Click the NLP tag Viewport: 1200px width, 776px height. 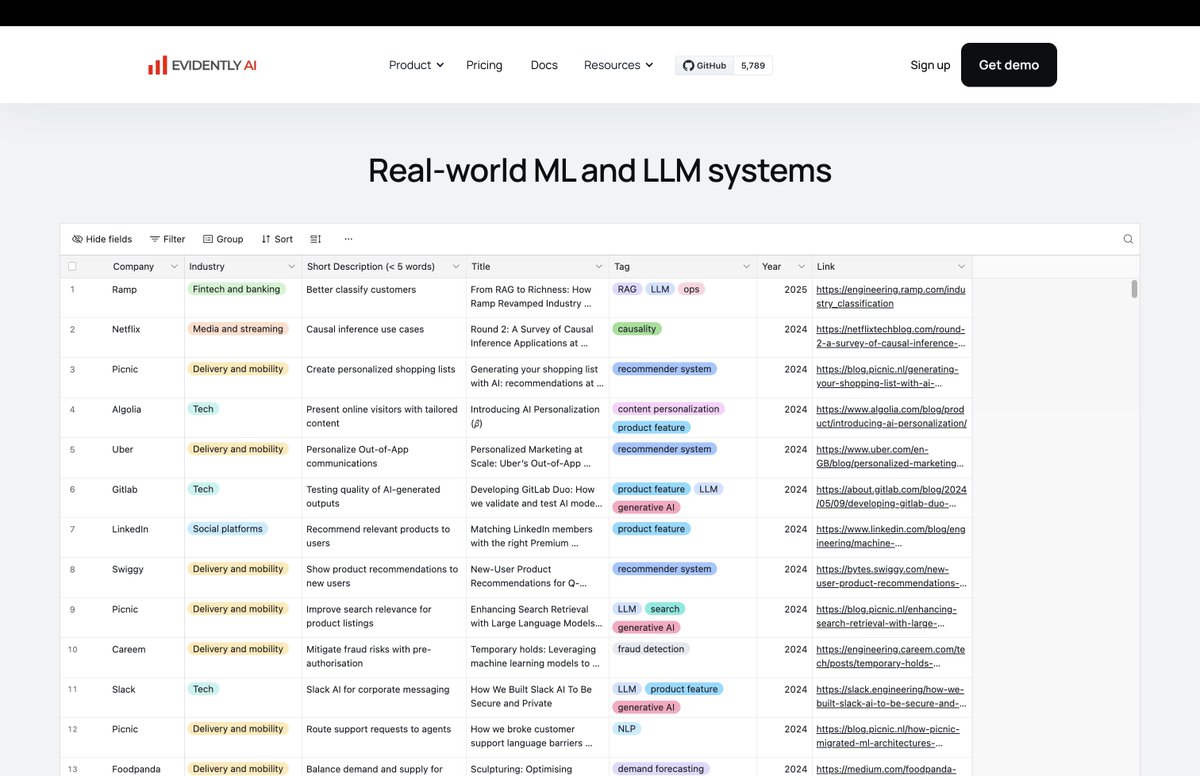[626, 729]
